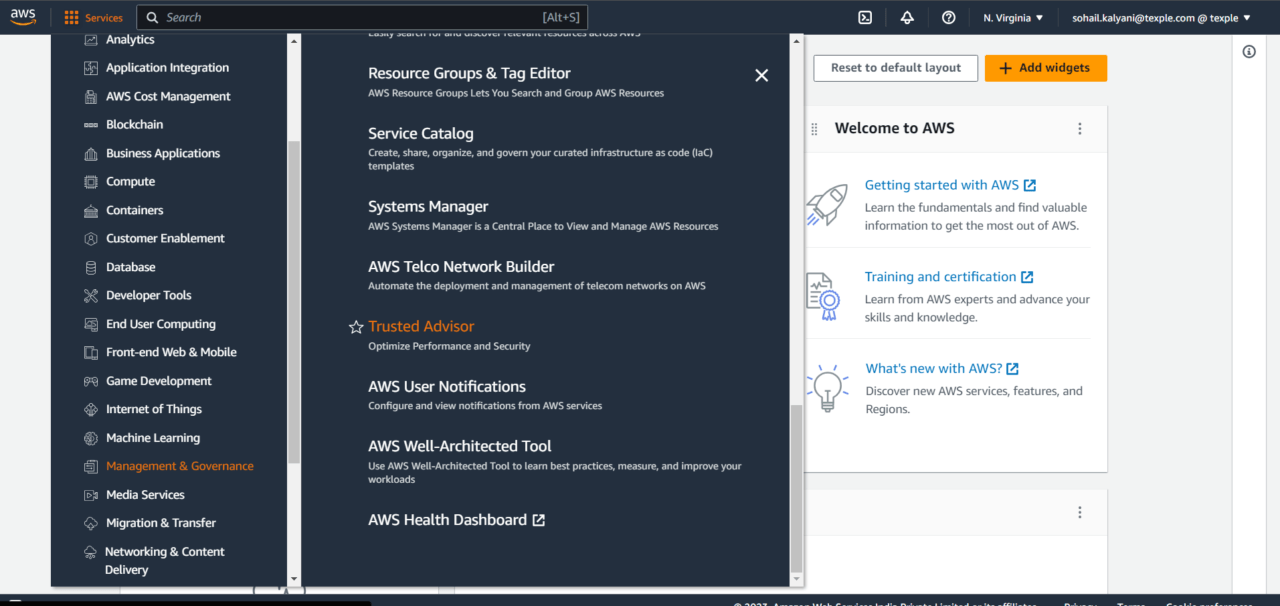Select Management & Governance in sidebar
1280x606 pixels.
coord(180,465)
